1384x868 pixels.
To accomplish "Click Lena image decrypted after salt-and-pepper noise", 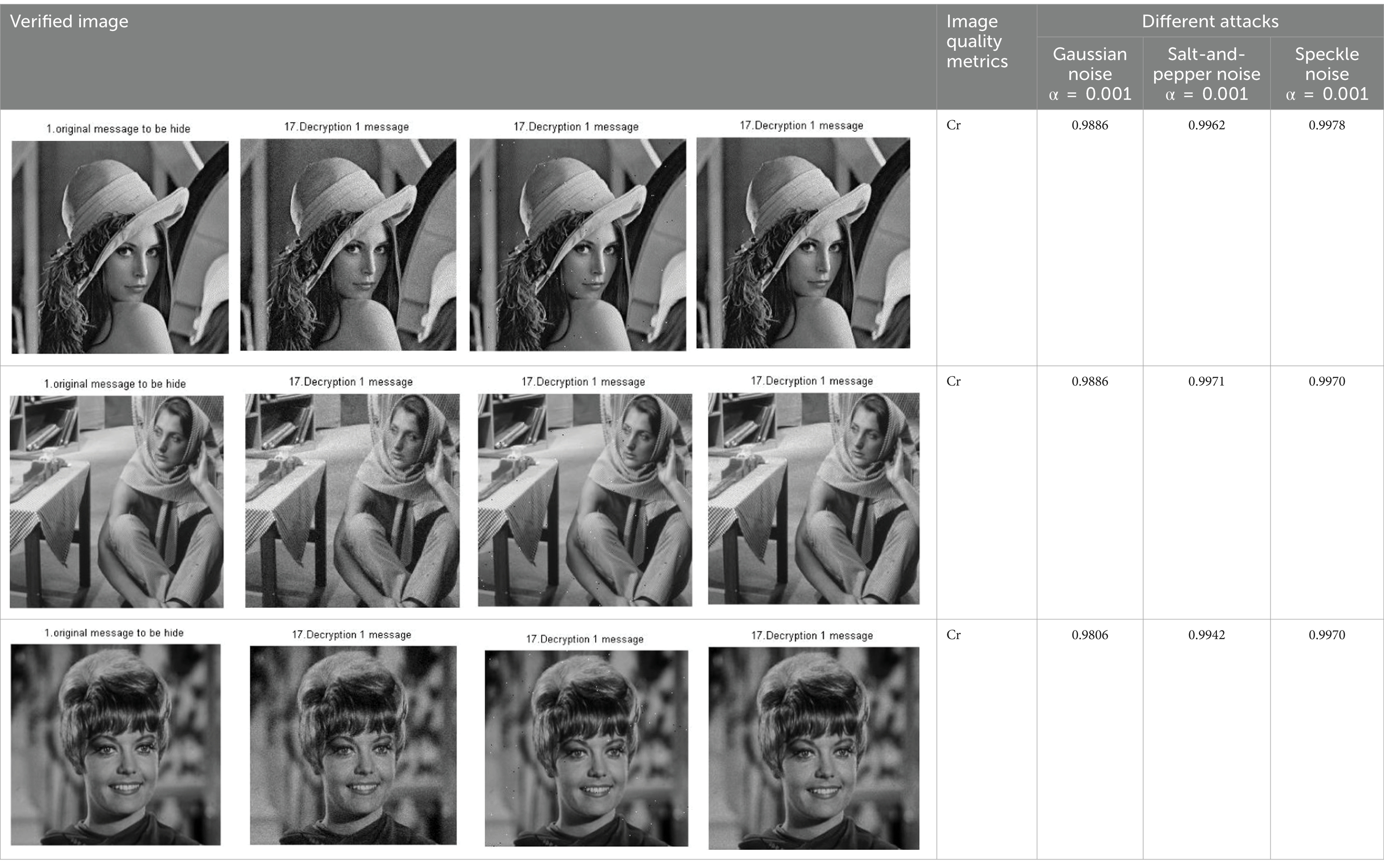I will click(x=577, y=245).
